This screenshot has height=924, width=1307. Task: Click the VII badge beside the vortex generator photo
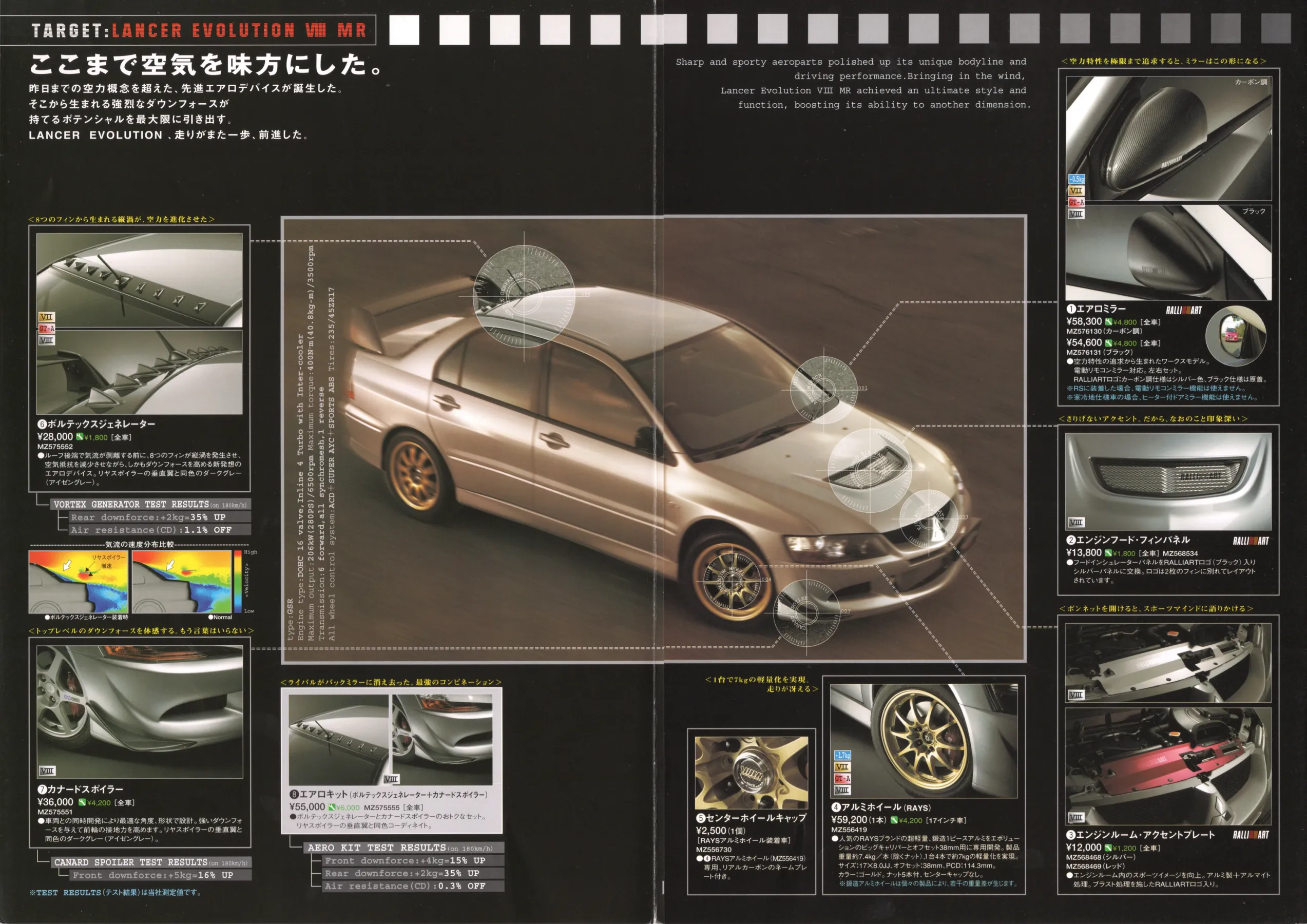click(47, 317)
